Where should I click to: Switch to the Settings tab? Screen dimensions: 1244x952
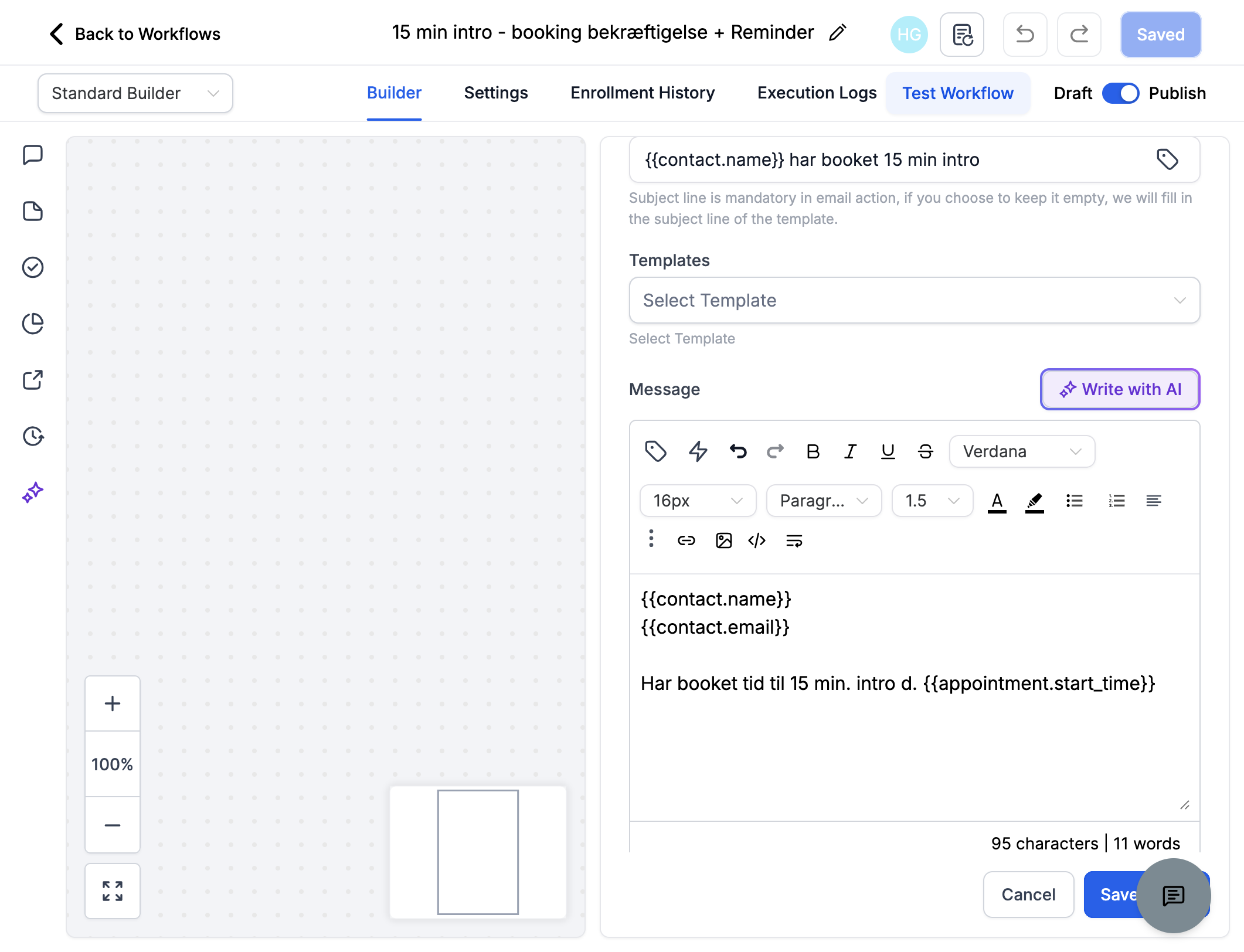coord(496,93)
